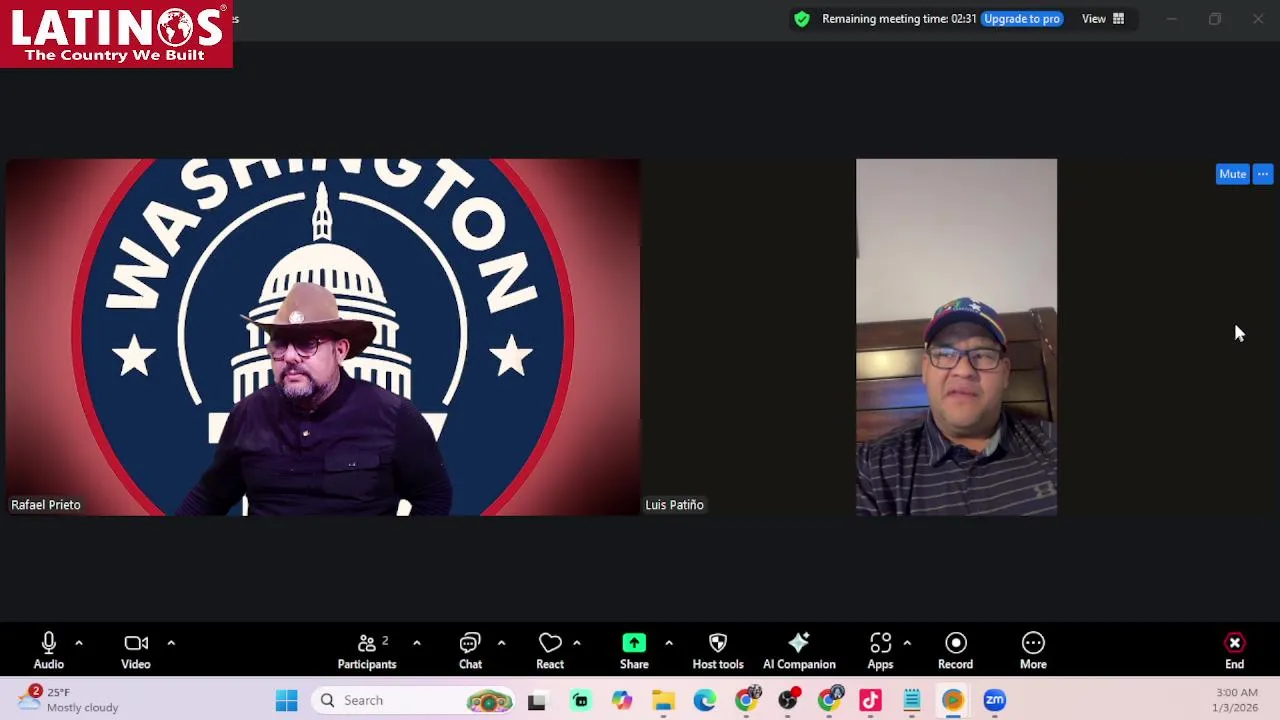Start screen sharing with green Share button
This screenshot has height=720, width=1280.
tap(634, 650)
